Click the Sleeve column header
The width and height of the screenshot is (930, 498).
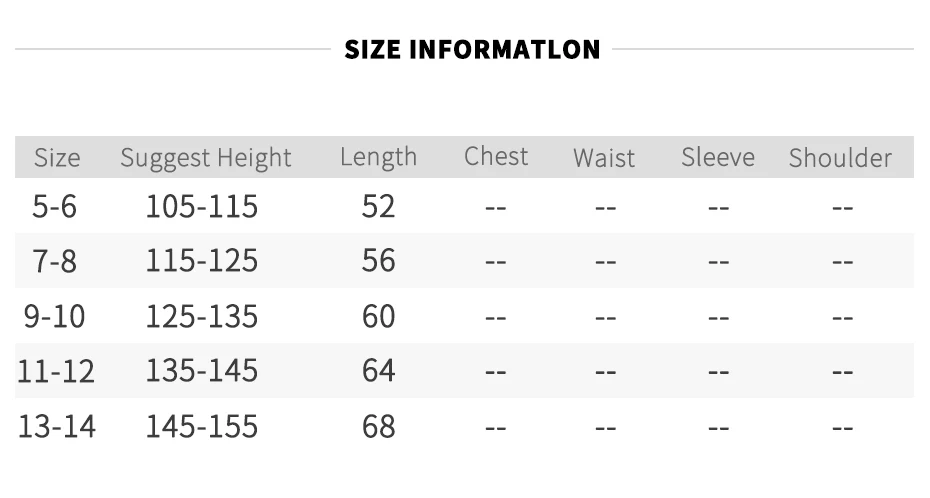tap(718, 157)
